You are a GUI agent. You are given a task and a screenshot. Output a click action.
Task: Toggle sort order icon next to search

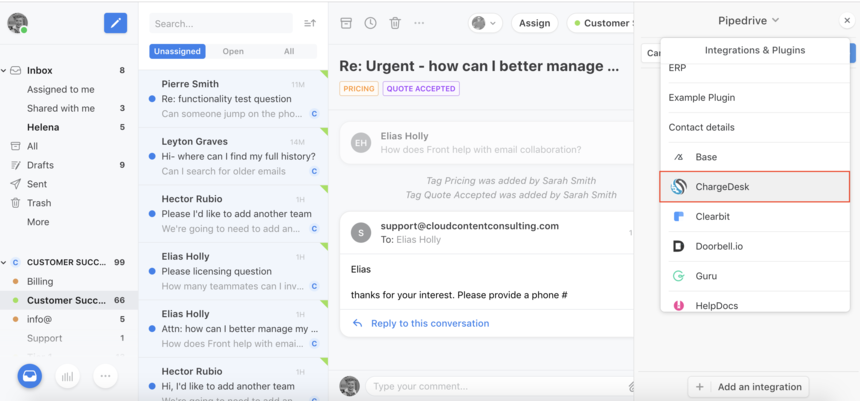(310, 23)
